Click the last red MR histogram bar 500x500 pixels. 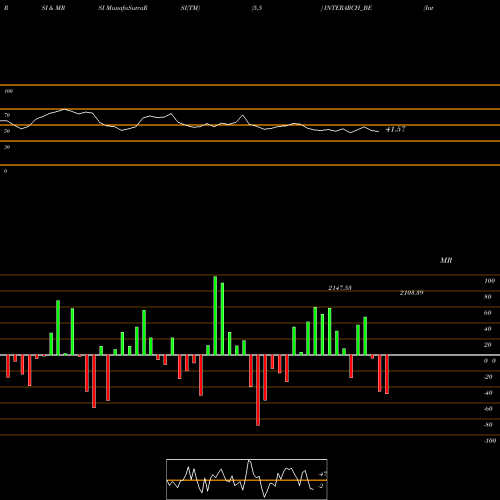tap(387, 374)
